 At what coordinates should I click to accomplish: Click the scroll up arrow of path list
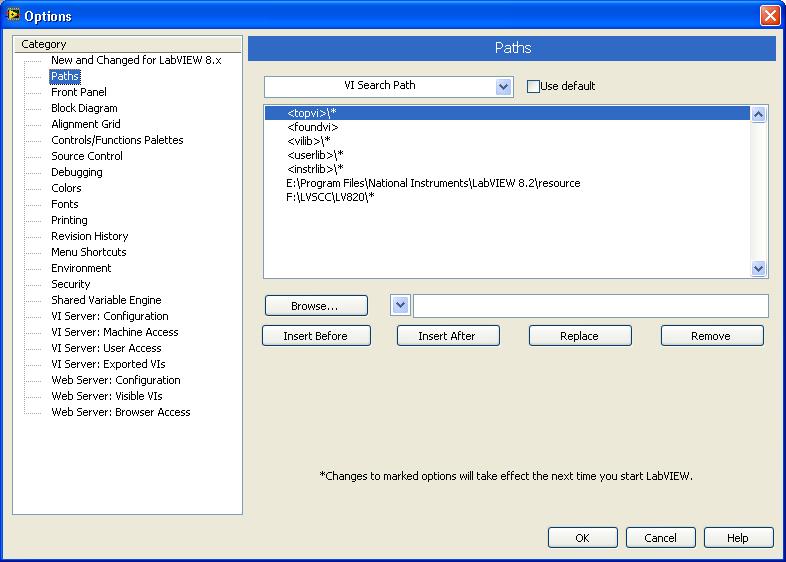tap(758, 115)
